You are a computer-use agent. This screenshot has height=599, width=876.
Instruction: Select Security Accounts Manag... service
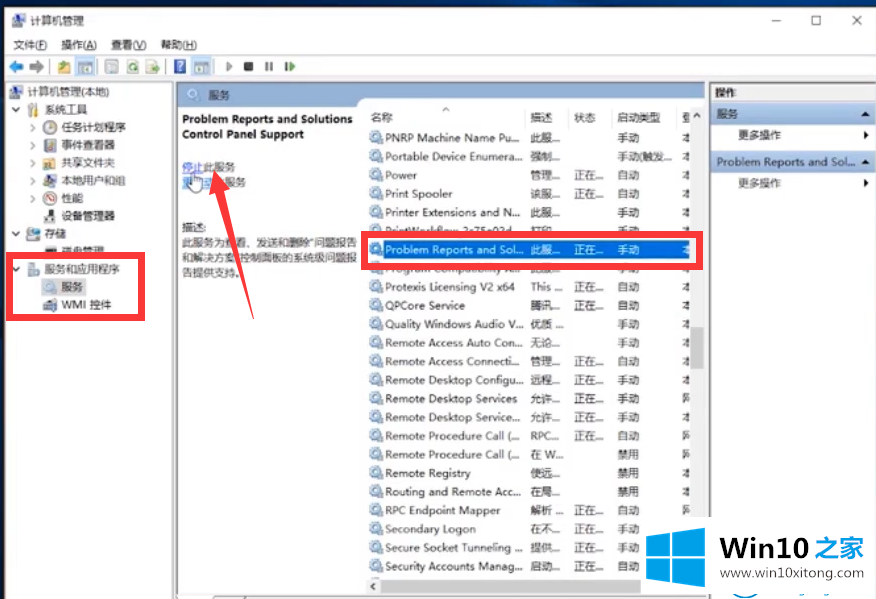(x=529, y=567)
